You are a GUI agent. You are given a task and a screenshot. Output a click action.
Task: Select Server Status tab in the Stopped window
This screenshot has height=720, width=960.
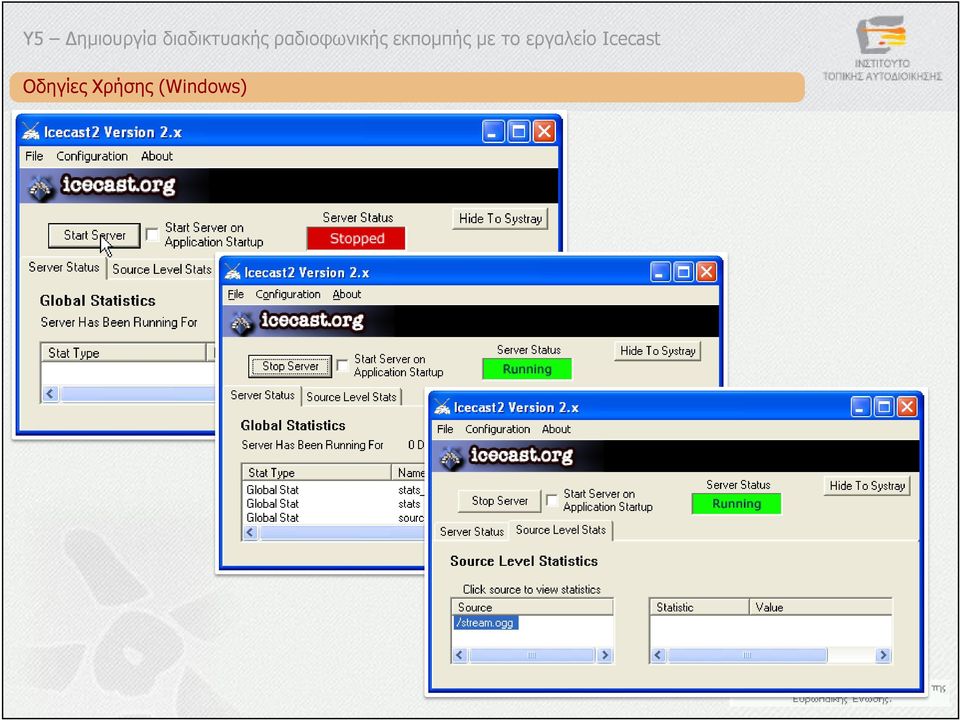click(x=64, y=268)
